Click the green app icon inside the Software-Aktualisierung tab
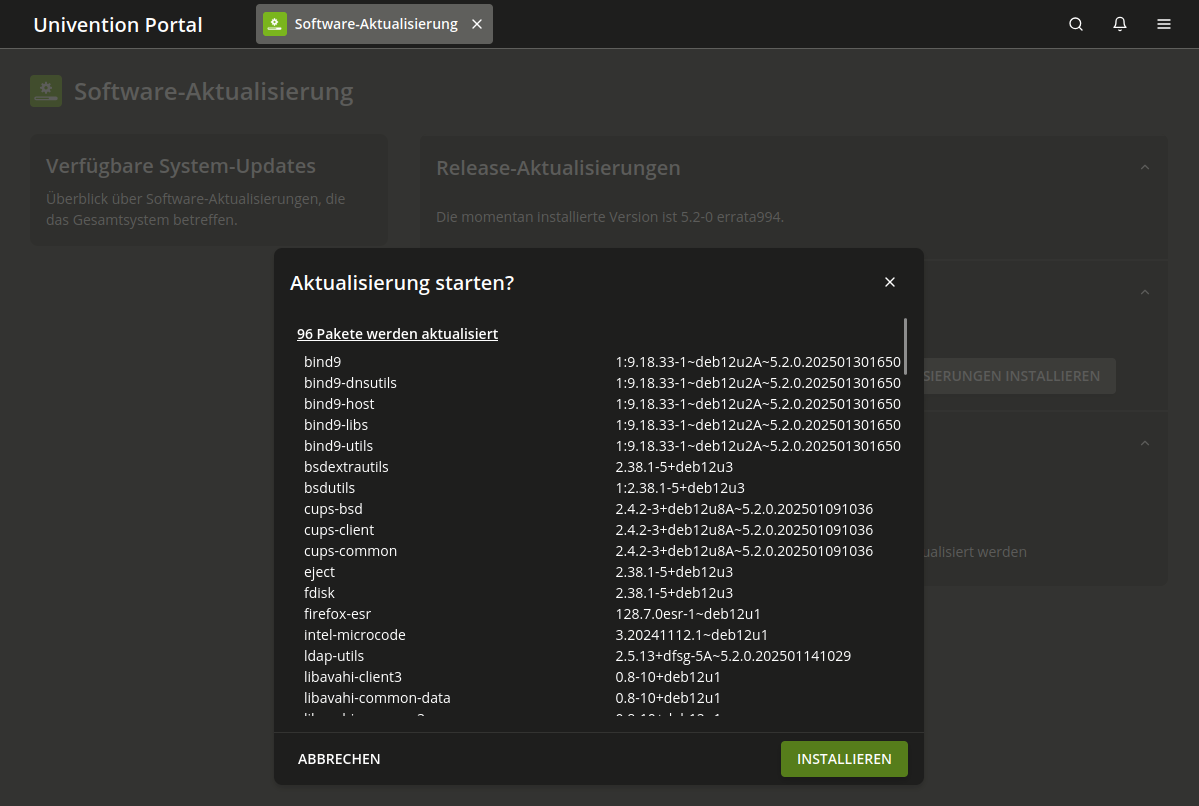Screen dimensions: 1199x806 274,23
